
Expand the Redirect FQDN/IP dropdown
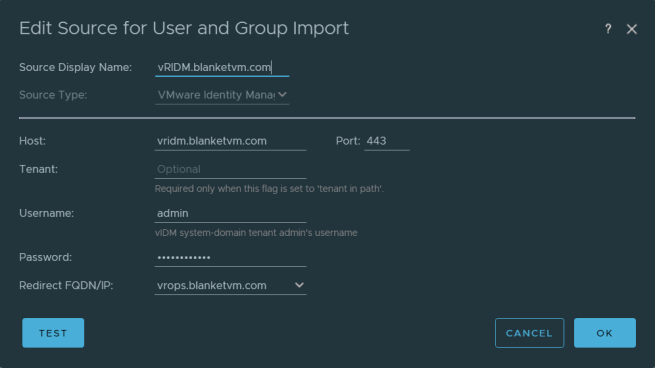[x=230, y=286]
